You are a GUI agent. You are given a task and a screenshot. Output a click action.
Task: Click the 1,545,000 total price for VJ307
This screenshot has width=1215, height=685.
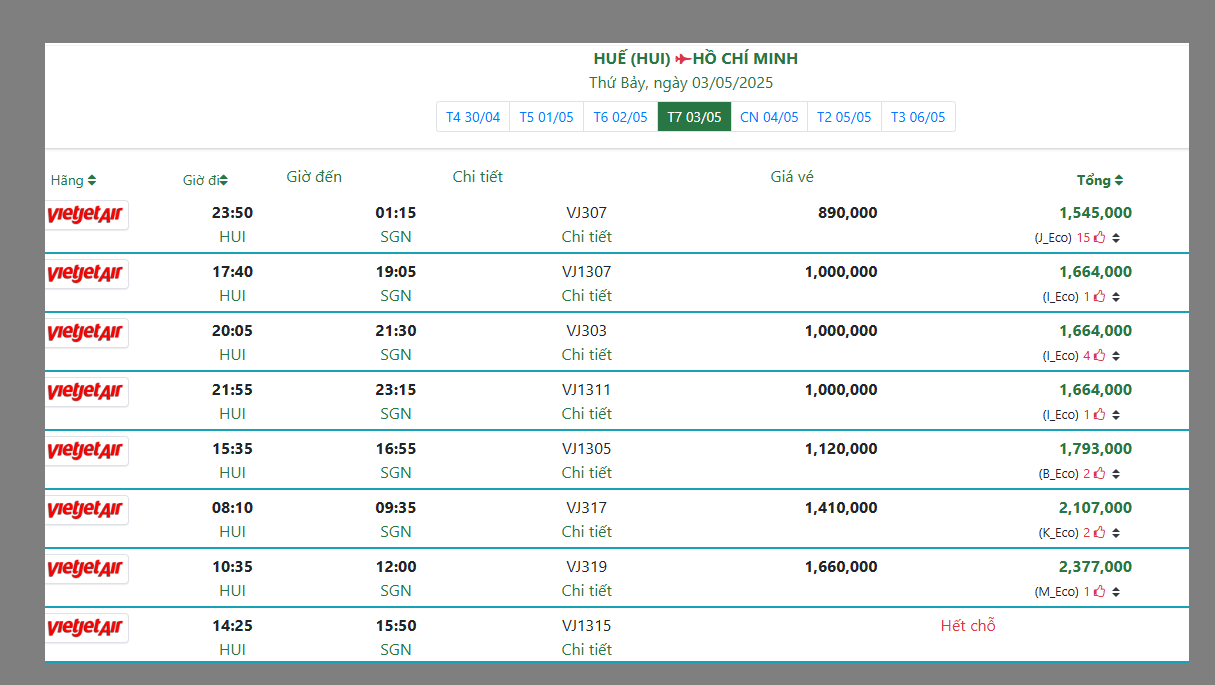(1095, 213)
